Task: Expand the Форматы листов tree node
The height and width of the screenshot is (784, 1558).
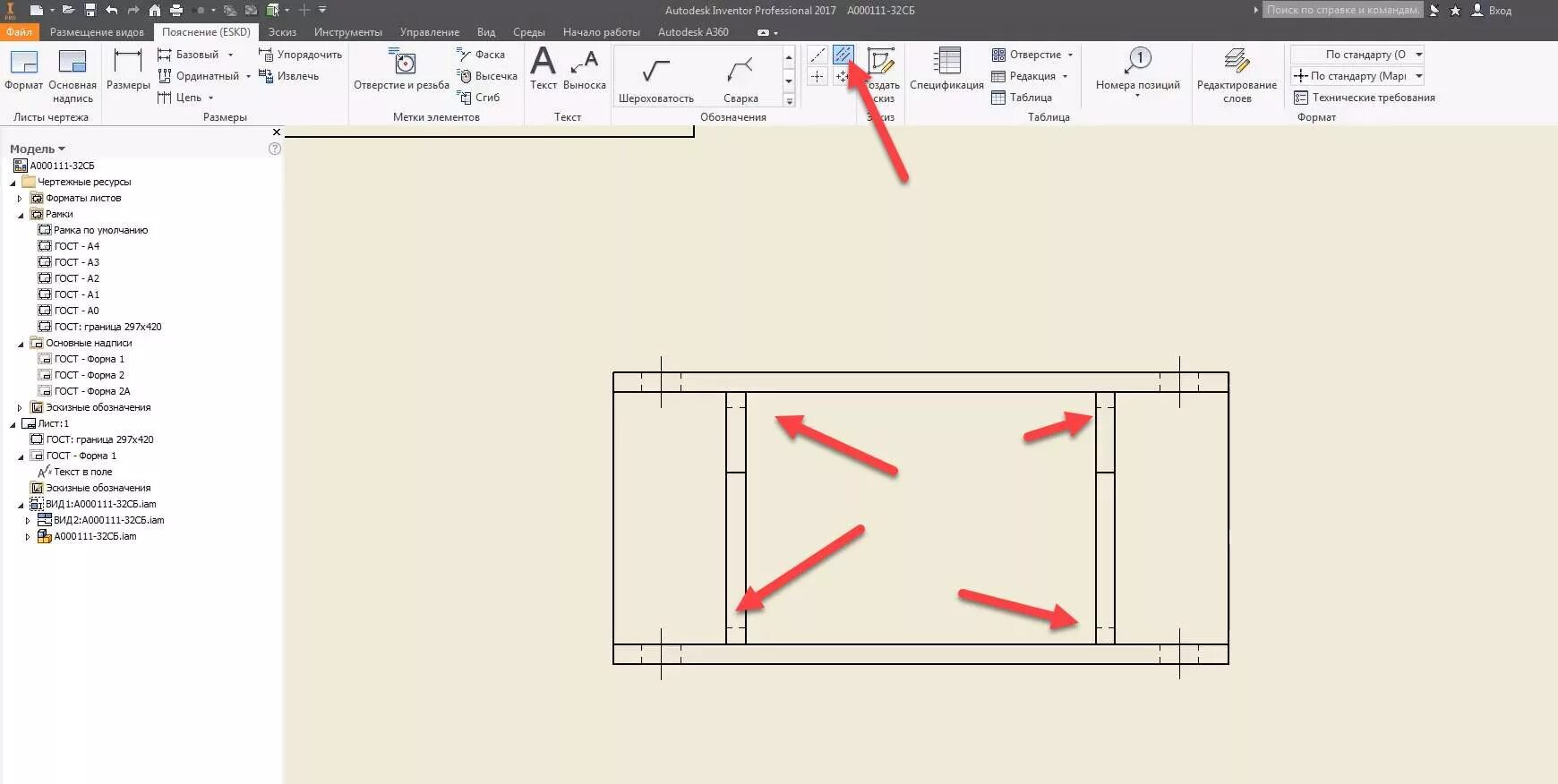Action: coord(20,199)
